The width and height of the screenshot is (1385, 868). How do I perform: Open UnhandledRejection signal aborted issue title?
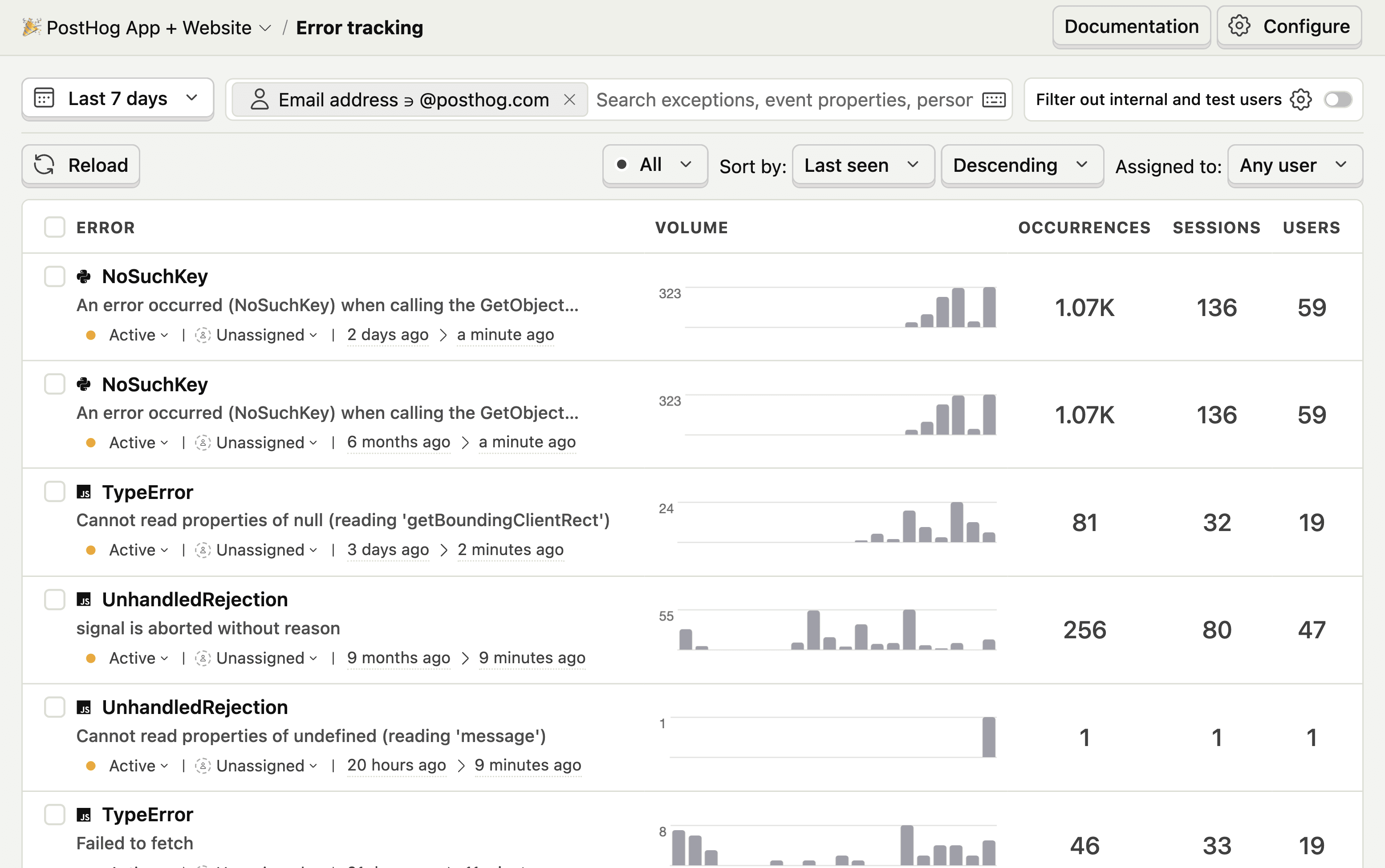pyautogui.click(x=195, y=599)
